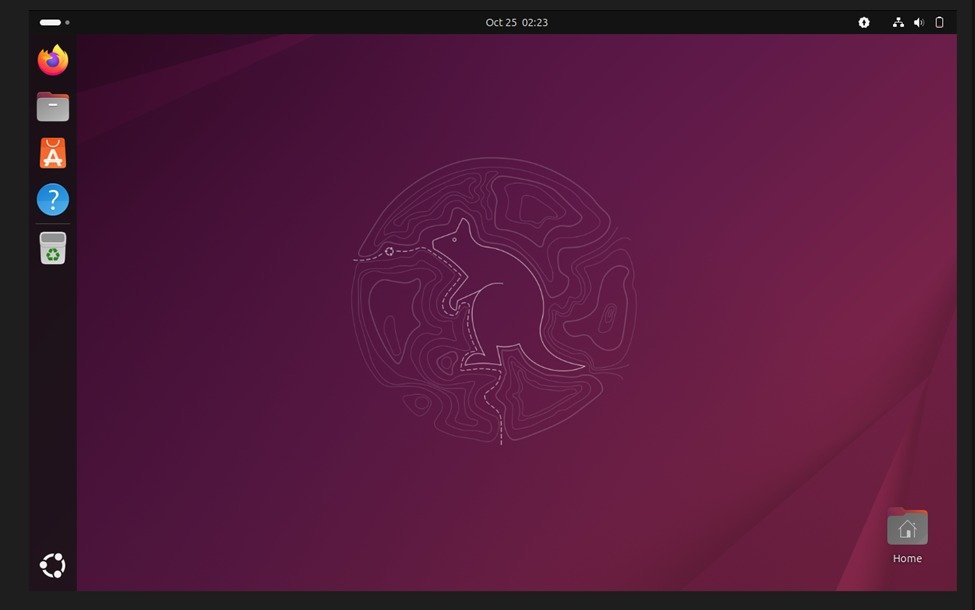Screen dimensions: 975x610
Task: Click the flower marker on the wallpaper trail
Action: click(390, 253)
